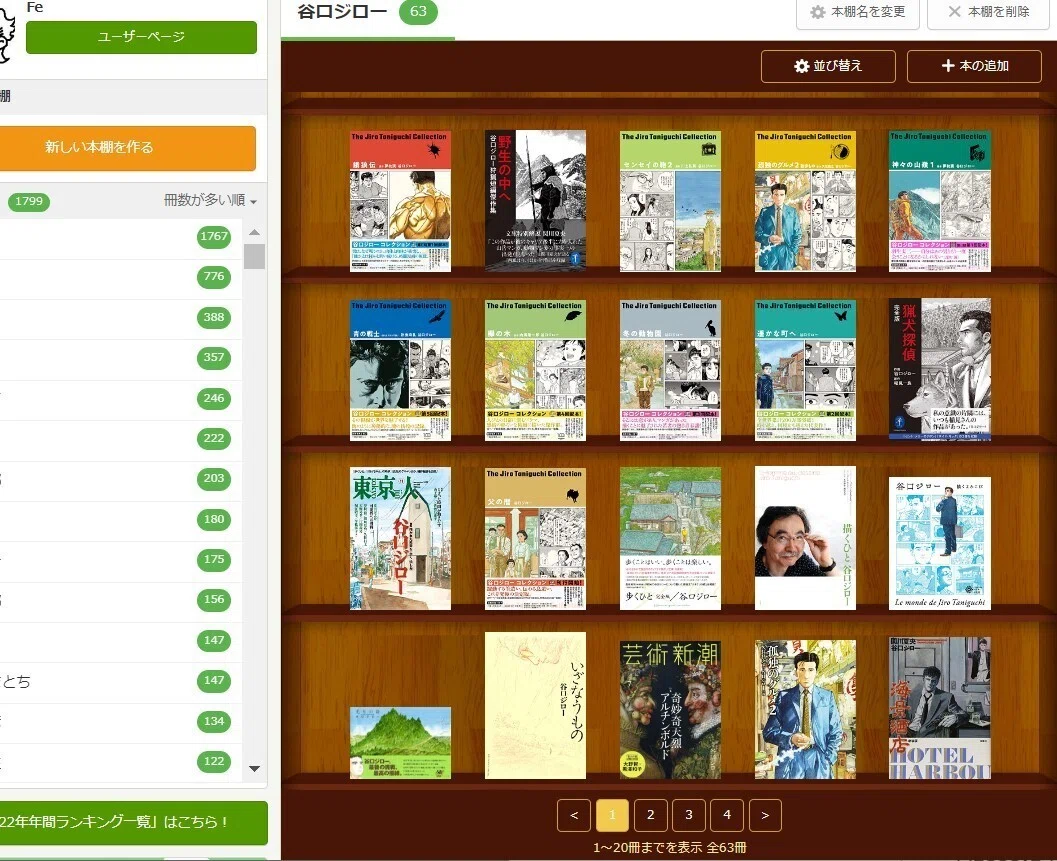Select the shelf with 122 books
1057x861 pixels.
coord(121,762)
